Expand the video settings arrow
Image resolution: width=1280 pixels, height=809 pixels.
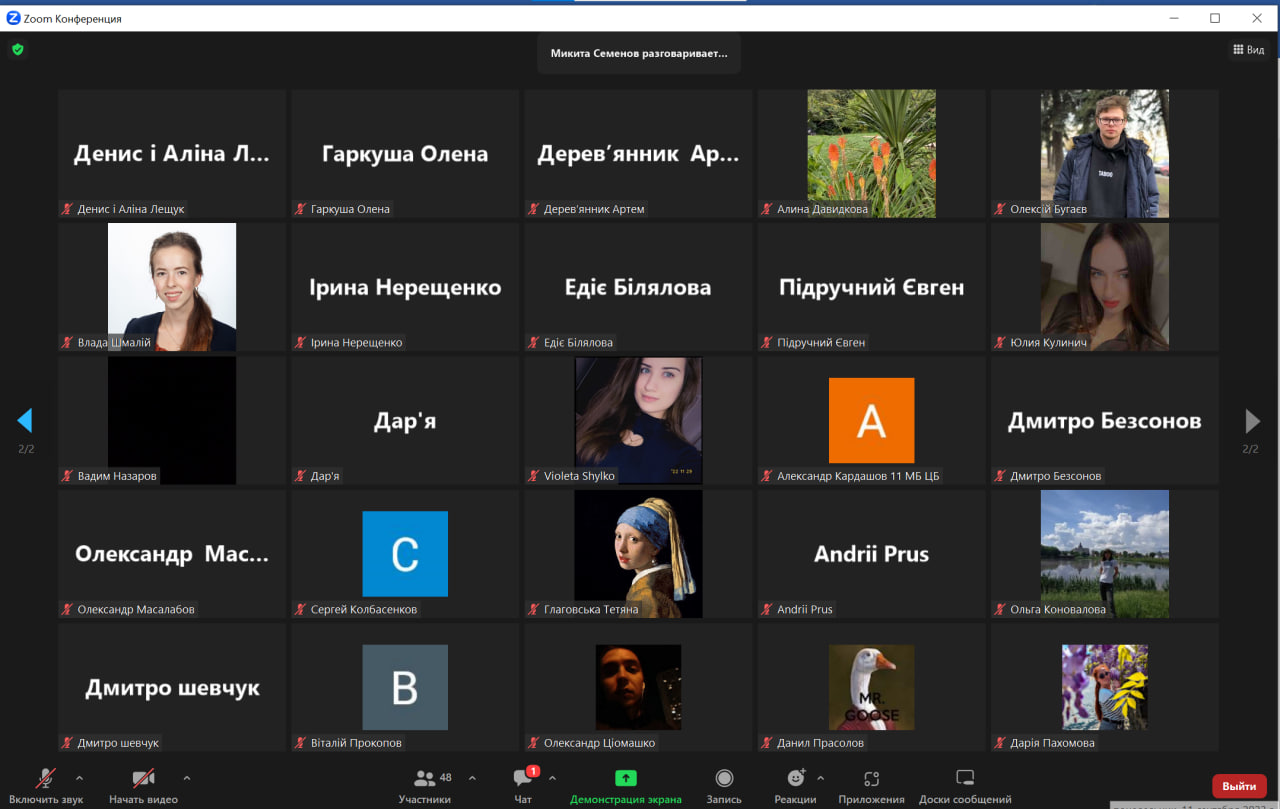186,778
